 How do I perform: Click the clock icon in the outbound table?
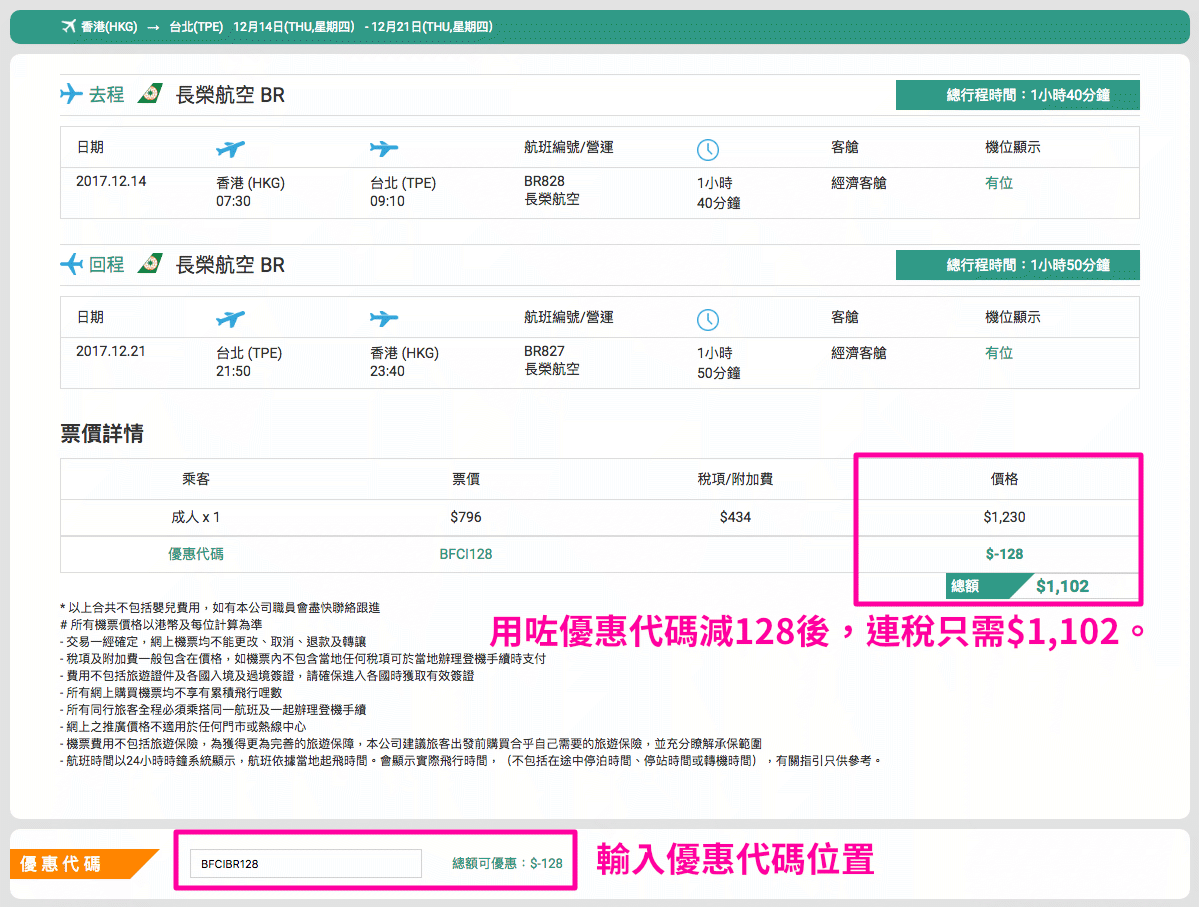(x=708, y=150)
